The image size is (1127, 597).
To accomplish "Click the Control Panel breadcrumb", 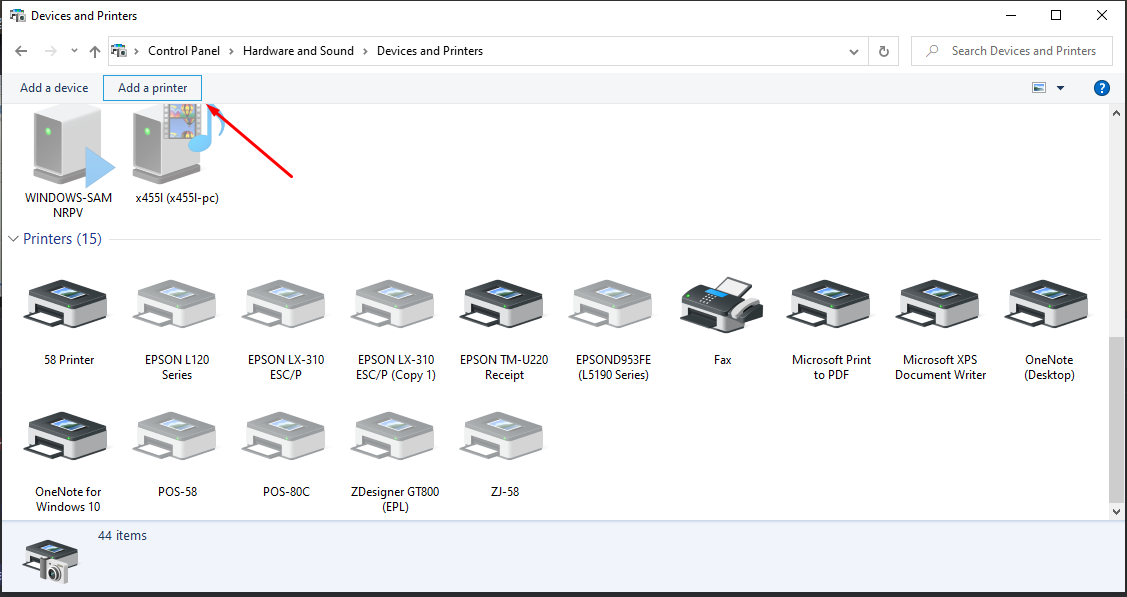I will click(x=184, y=51).
